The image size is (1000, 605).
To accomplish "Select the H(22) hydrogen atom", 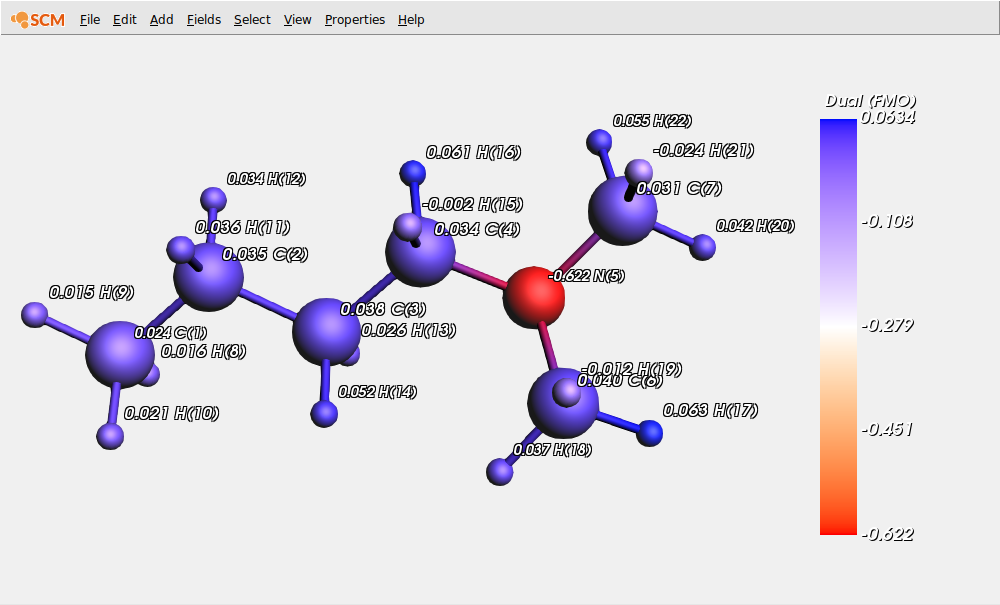I will [600, 141].
